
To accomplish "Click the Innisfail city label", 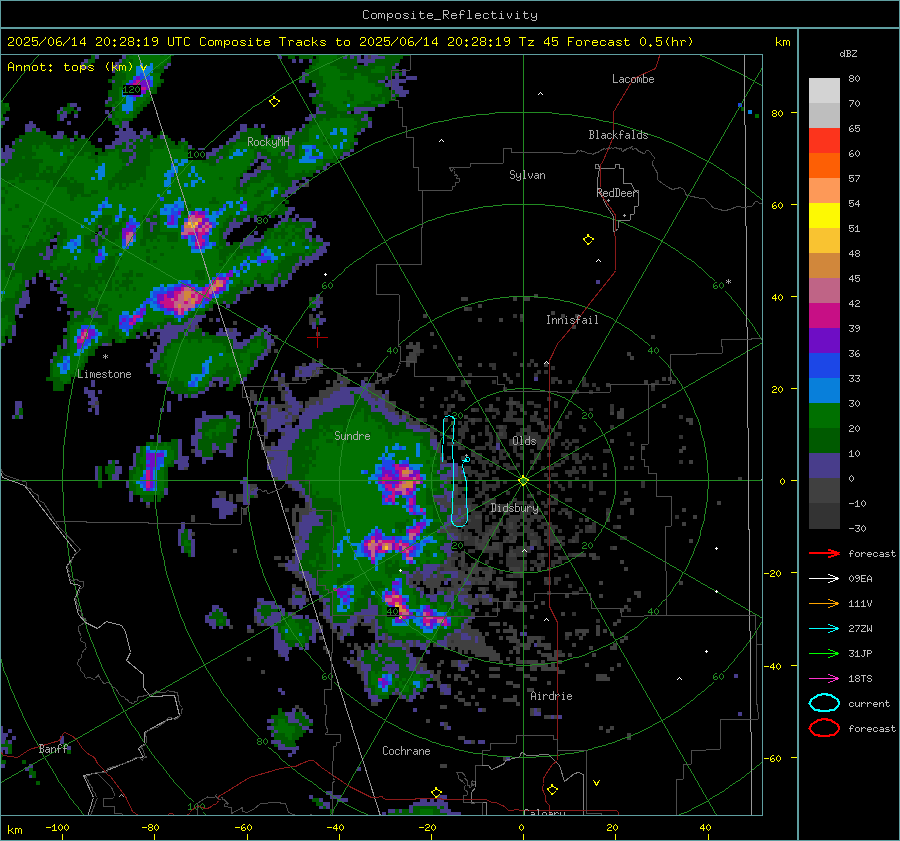I will pos(572,320).
